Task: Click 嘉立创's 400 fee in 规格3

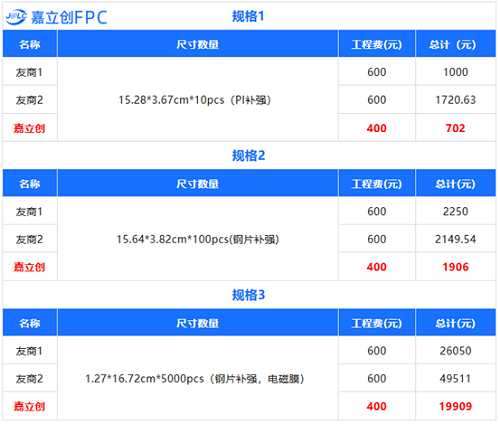Action: point(377,406)
